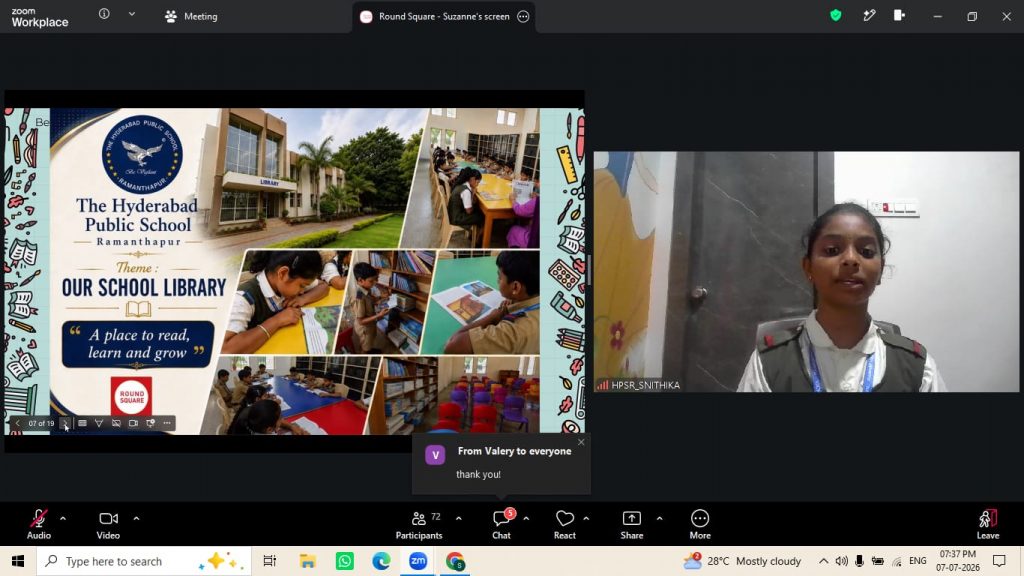This screenshot has height=576, width=1024.
Task: Expand the video options caret
Action: 136,519
